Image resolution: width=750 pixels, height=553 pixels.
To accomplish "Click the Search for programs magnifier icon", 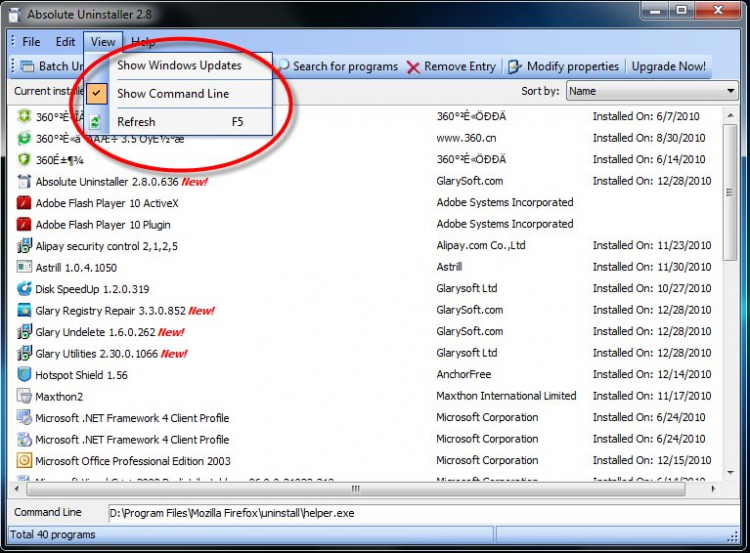I will point(284,65).
